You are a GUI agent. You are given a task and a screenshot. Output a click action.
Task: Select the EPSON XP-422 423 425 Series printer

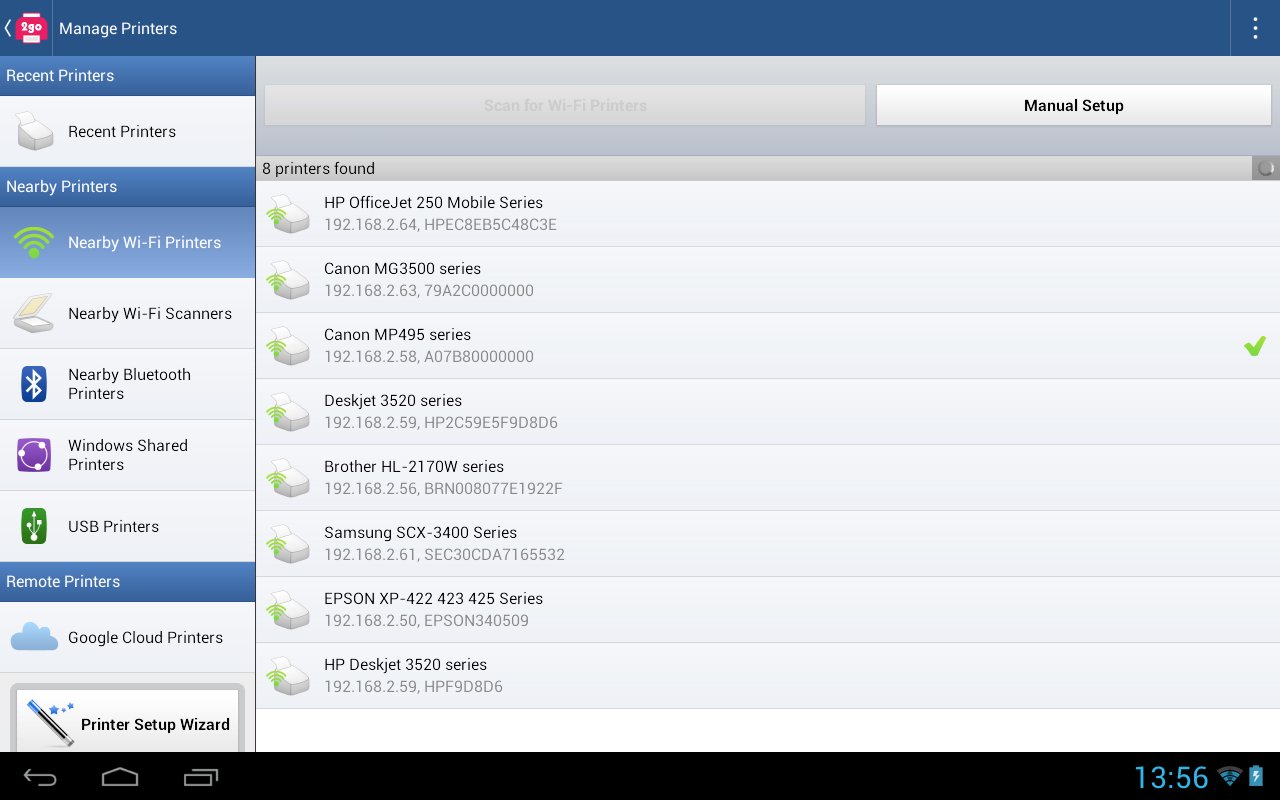(768, 610)
